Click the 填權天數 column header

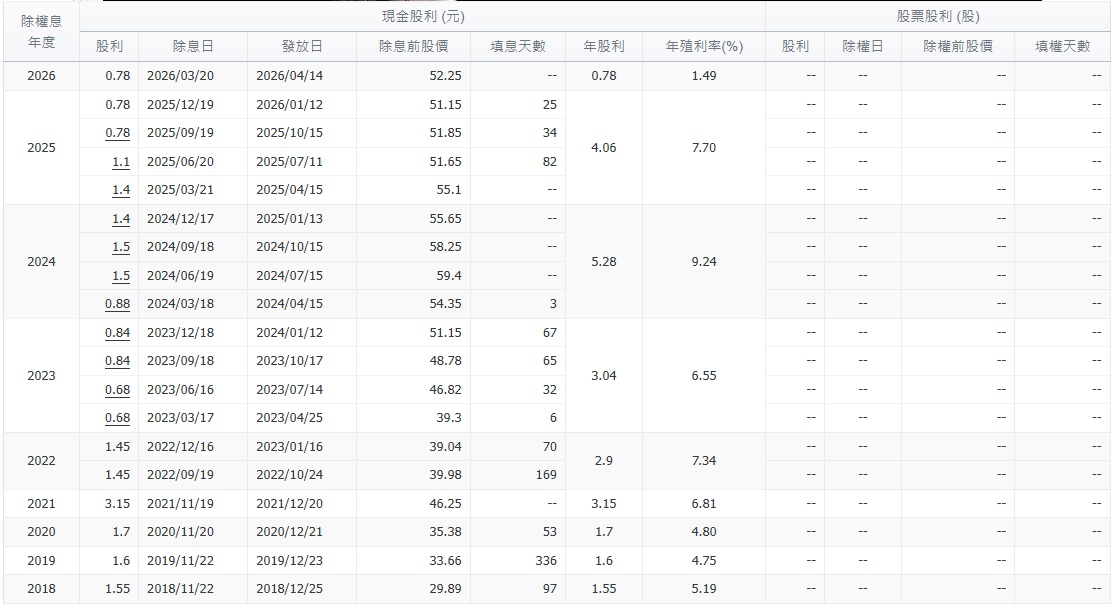tap(1062, 45)
